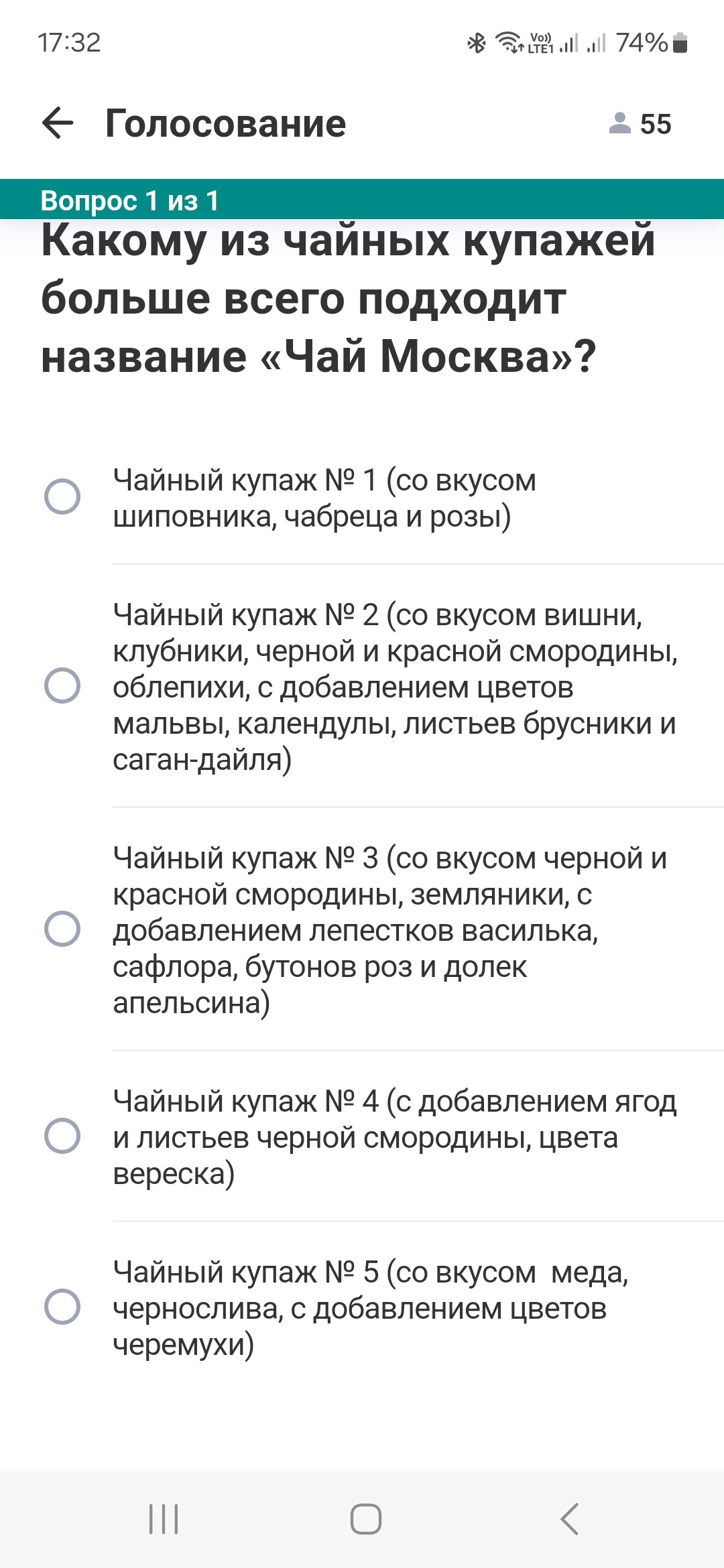This screenshot has height=1568, width=724.
Task: Tap the Голосование page title
Action: pyautogui.click(x=225, y=124)
